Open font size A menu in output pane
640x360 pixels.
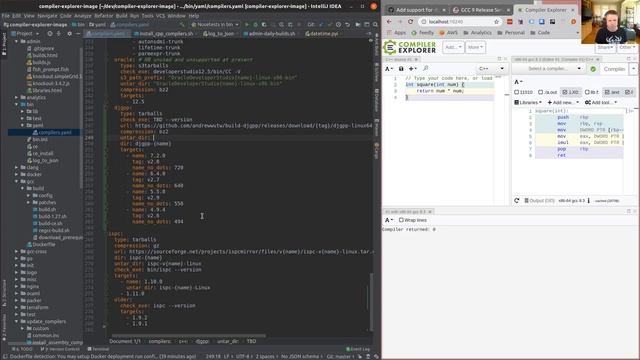click(389, 220)
